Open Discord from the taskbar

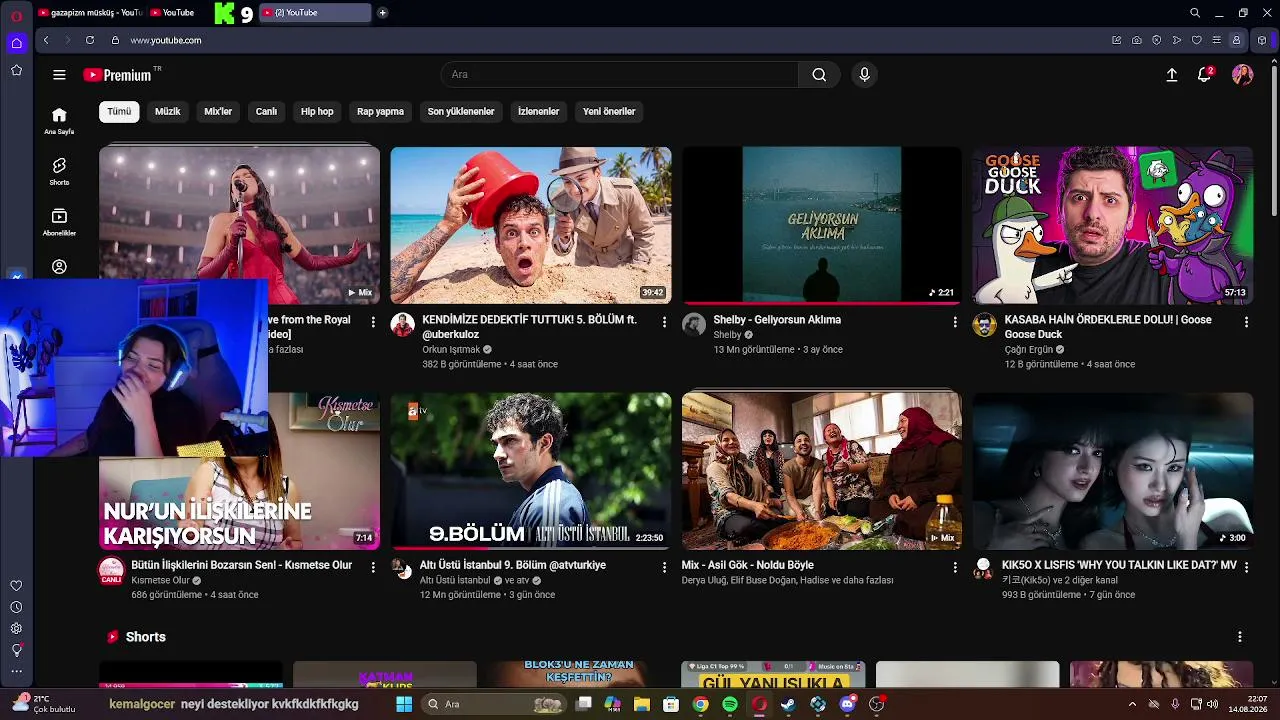tap(848, 704)
